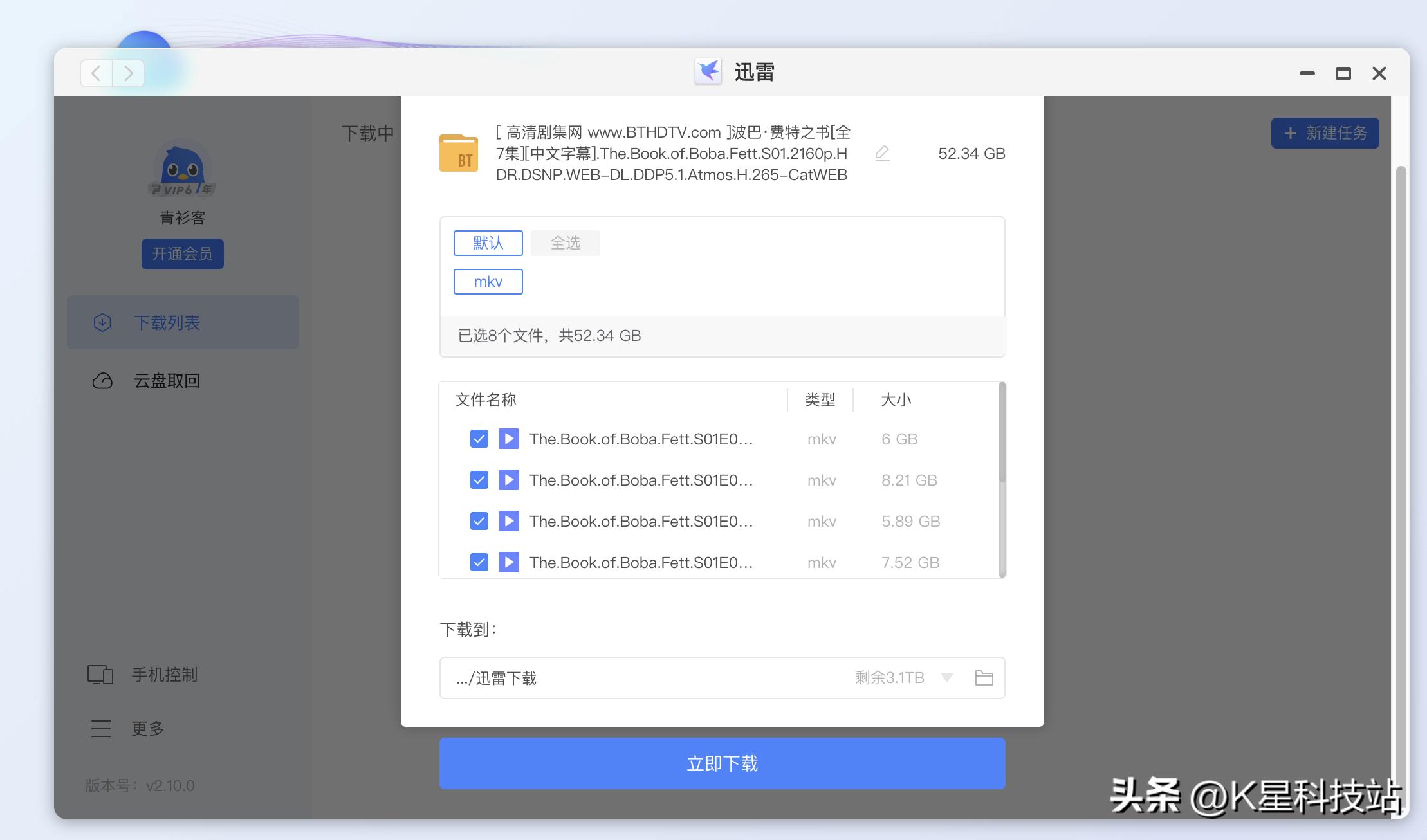Click the forward navigation arrow
Image resolution: width=1427 pixels, height=840 pixels.
coord(129,73)
